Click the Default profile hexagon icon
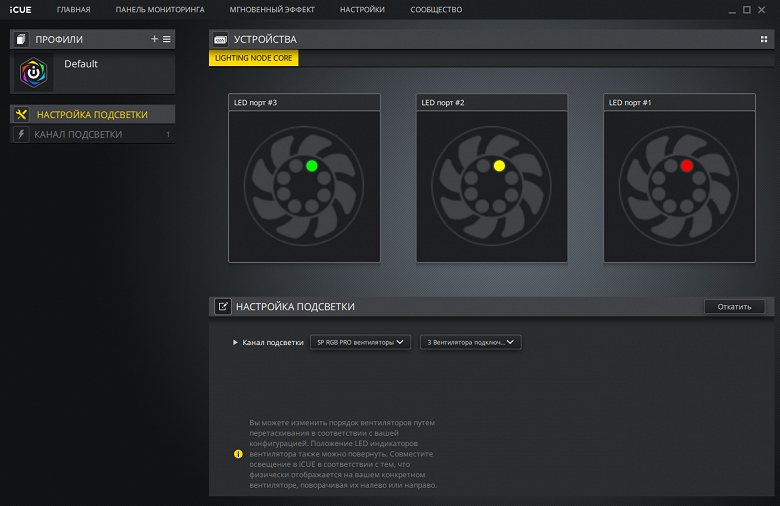The image size is (780, 506). pyautogui.click(x=33, y=73)
